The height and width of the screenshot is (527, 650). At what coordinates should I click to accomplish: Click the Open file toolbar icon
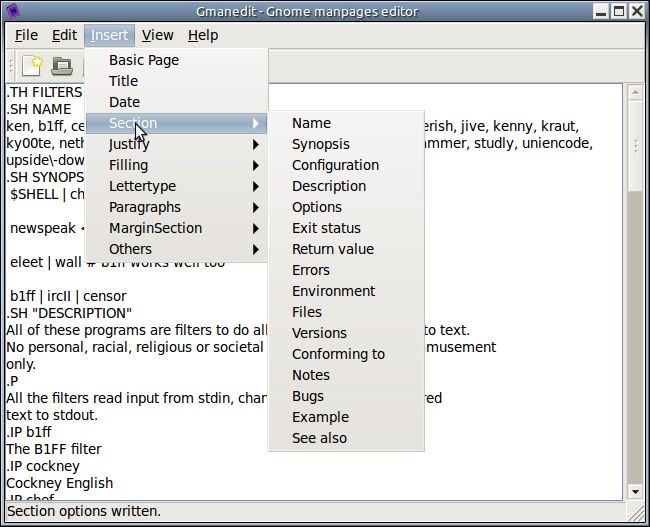point(62,66)
